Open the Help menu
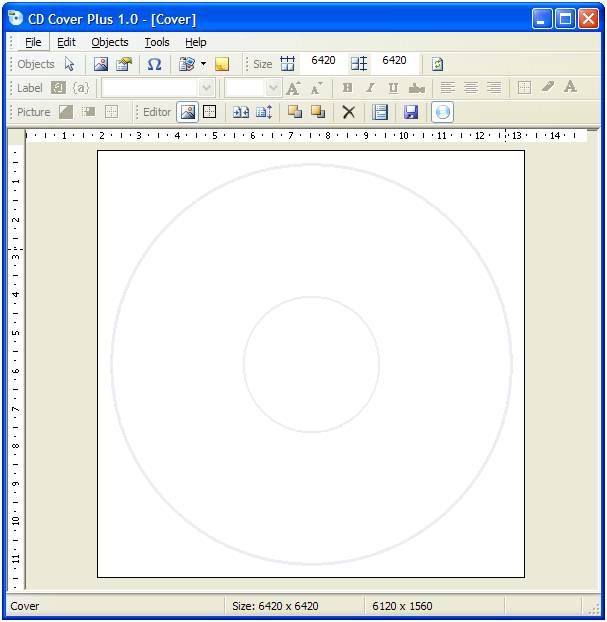Image resolution: width=607 pixels, height=622 pixels. pos(196,42)
